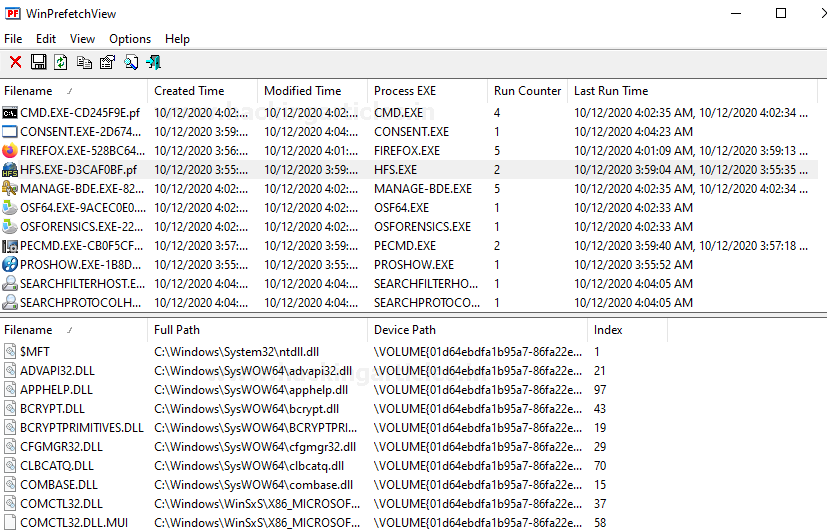
Task: Click the OSFORENSICS.EXE process name cell
Action: 422,227
